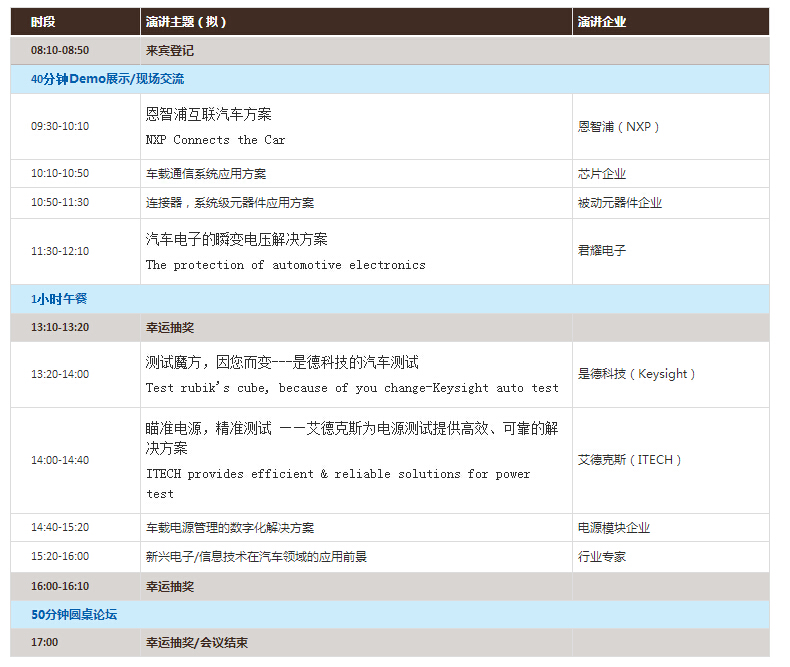Click the 1小时午餐 section heading
The height and width of the screenshot is (667, 790).
[x=58, y=299]
